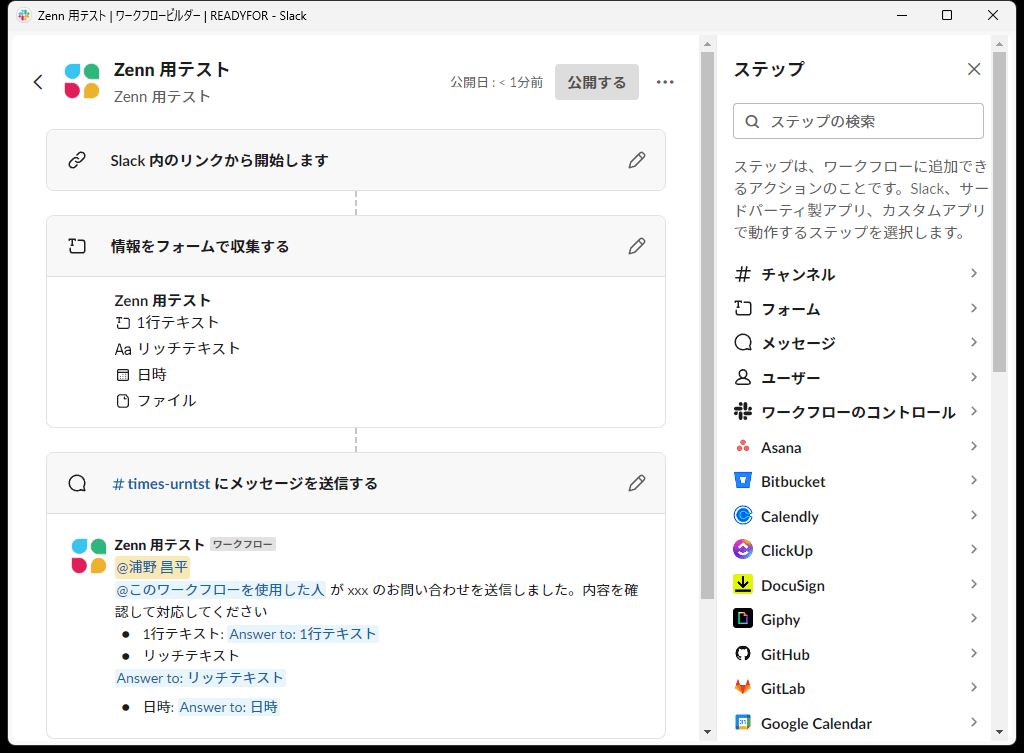Click the Bitbucket app icon
This screenshot has height=753, width=1024.
tap(743, 481)
